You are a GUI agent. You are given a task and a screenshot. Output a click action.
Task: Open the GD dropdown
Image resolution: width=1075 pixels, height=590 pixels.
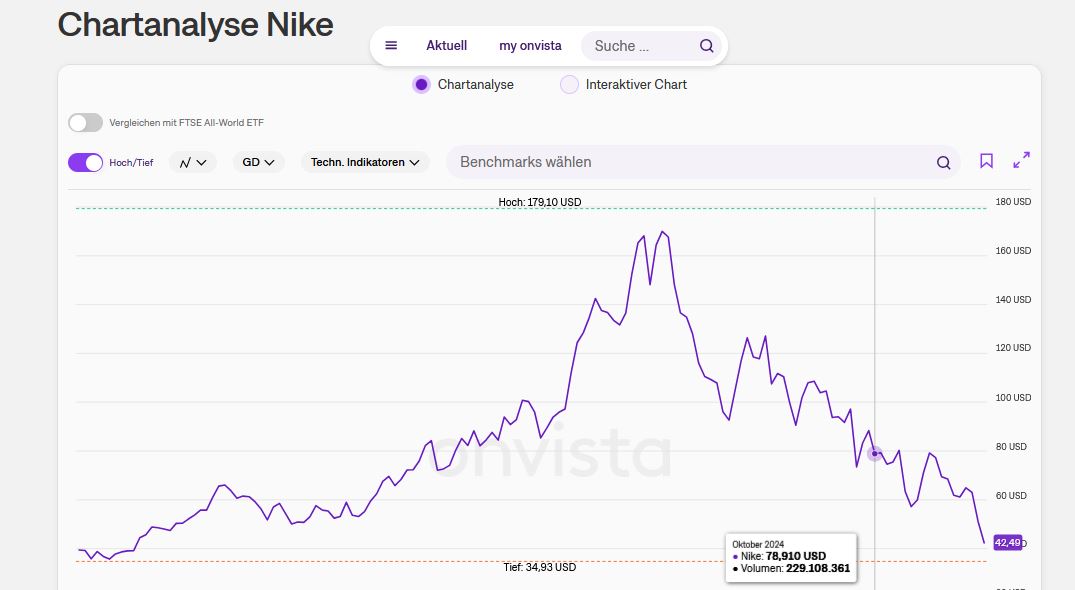click(258, 161)
